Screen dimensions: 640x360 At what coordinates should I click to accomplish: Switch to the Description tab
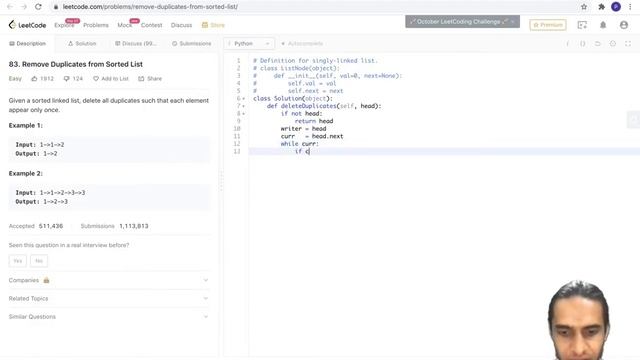coord(27,43)
